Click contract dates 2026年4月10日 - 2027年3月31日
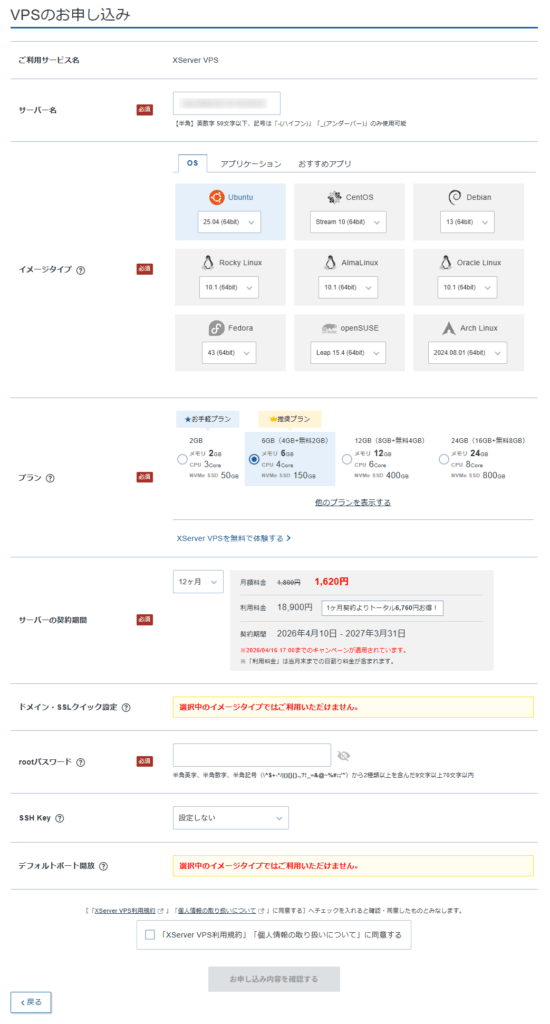The height and width of the screenshot is (1024, 550). (341, 633)
